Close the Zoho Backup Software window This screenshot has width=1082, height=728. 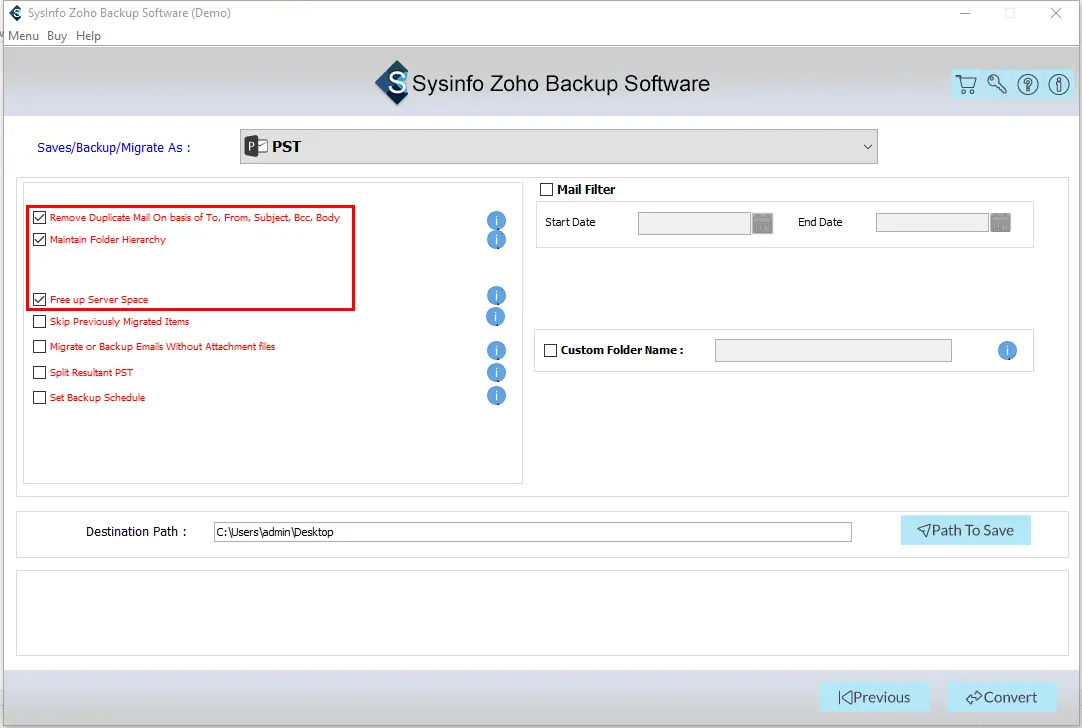pyautogui.click(x=1056, y=13)
